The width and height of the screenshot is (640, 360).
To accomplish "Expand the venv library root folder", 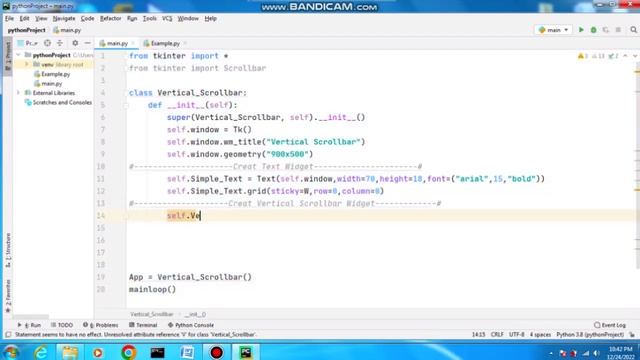I will (x=27, y=64).
